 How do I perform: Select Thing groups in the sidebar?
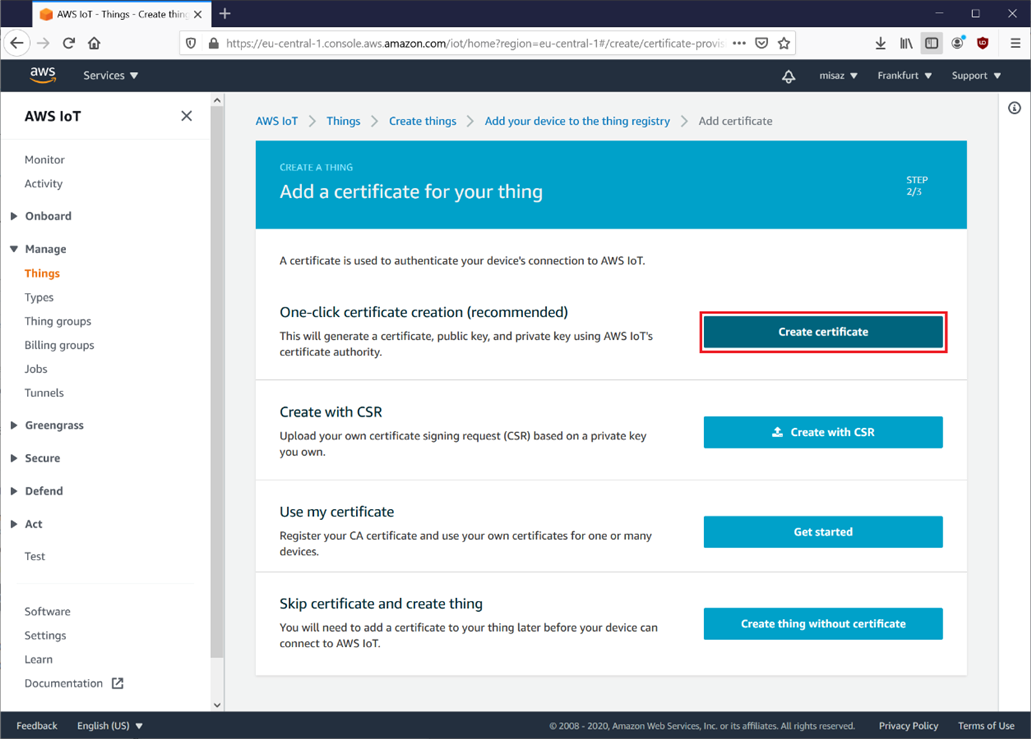pyautogui.click(x=58, y=321)
